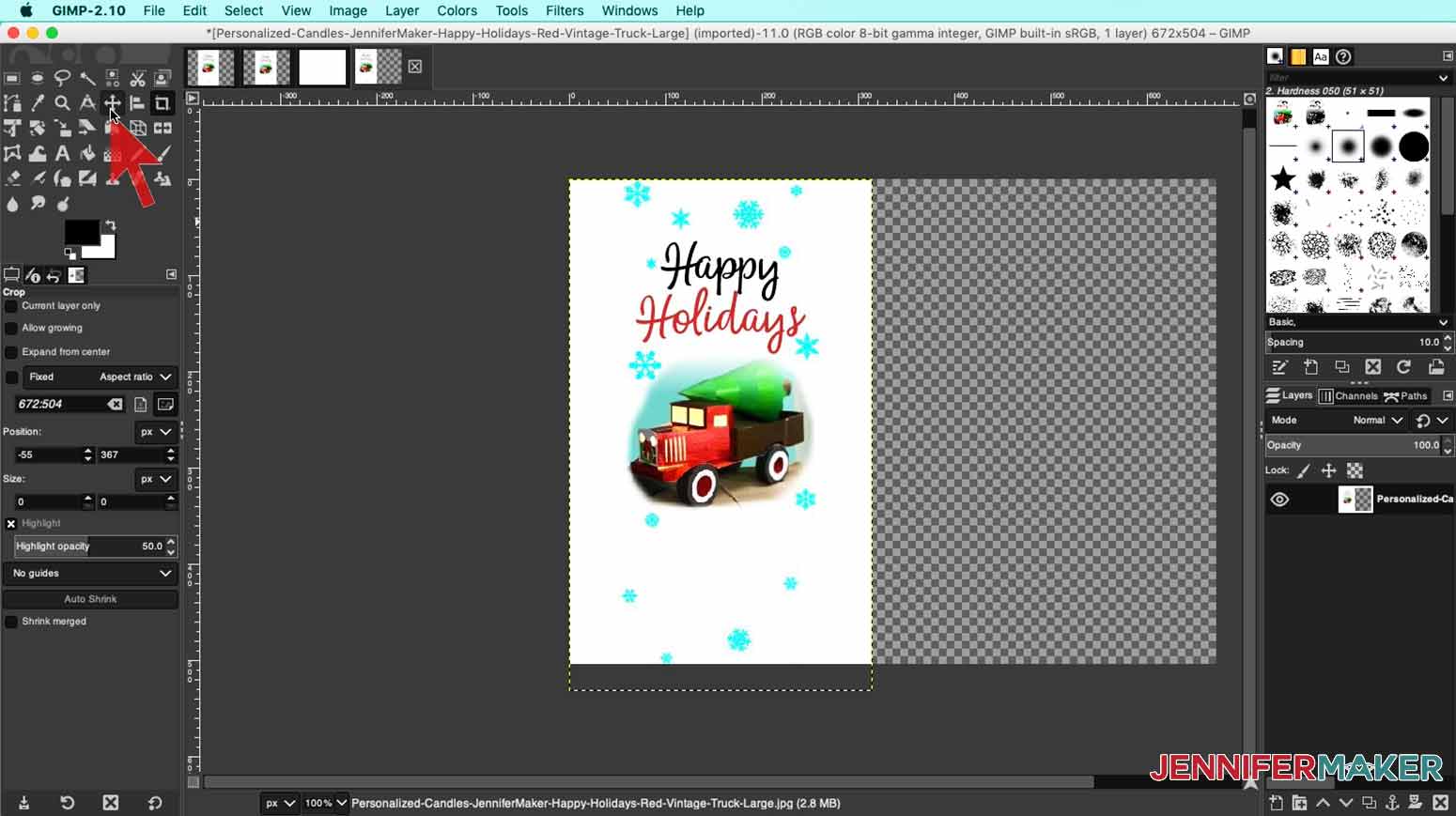Open Size units px dropdown

coord(156,479)
